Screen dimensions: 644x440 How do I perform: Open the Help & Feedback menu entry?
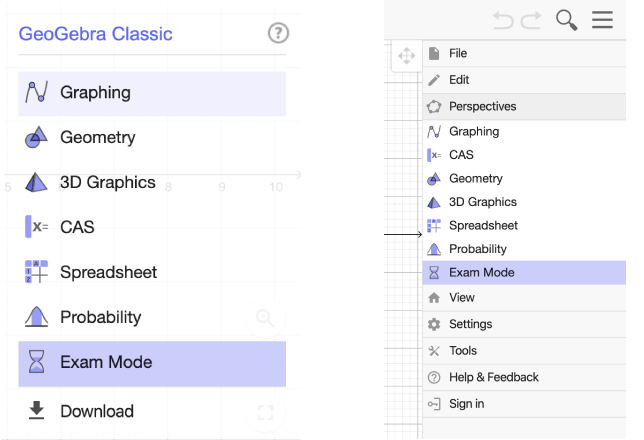tap(524, 377)
